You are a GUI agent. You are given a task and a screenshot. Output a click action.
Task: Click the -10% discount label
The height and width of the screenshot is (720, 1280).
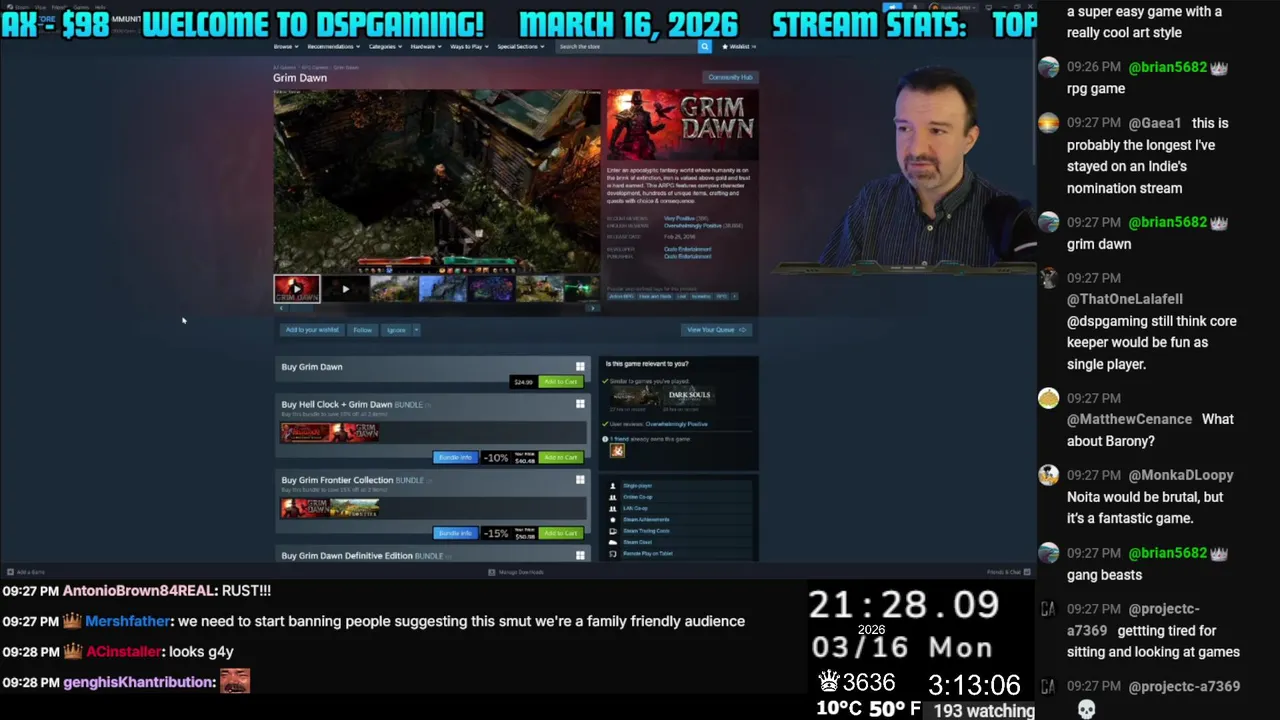tap(496, 457)
